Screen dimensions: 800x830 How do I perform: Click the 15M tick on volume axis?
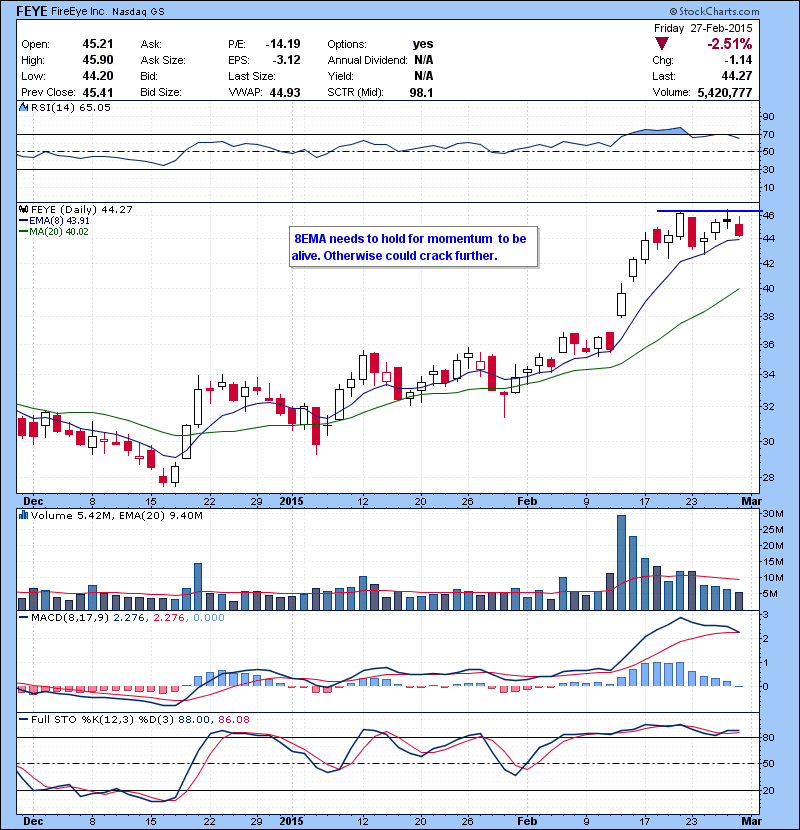pyautogui.click(x=772, y=562)
